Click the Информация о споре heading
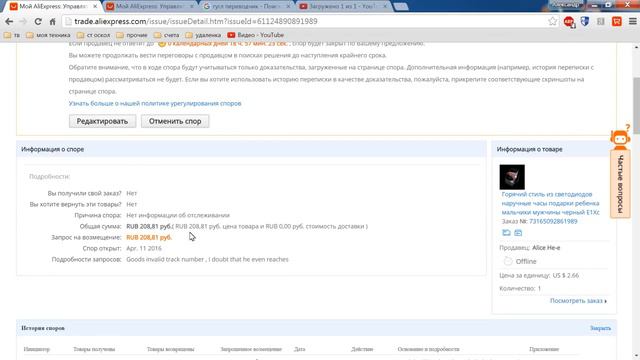 (x=53, y=149)
